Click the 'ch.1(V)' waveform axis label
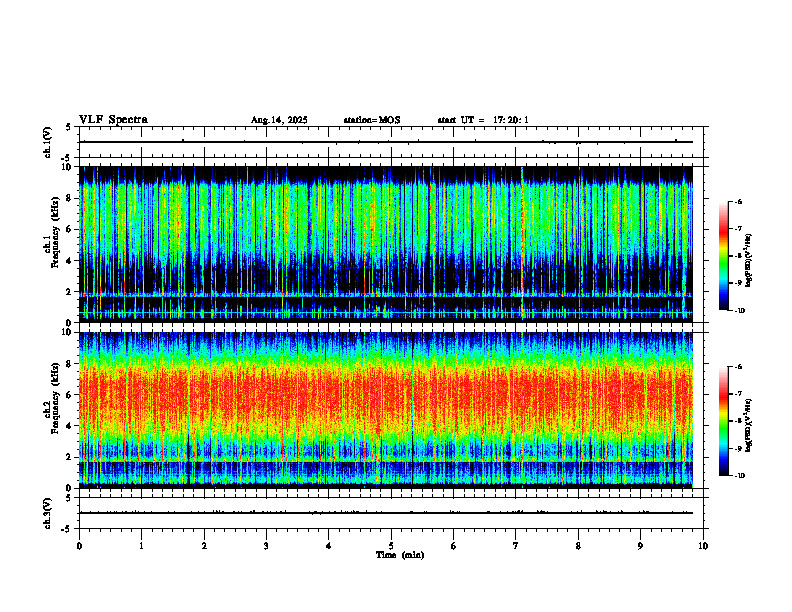The width and height of the screenshot is (792, 612). tap(48, 142)
